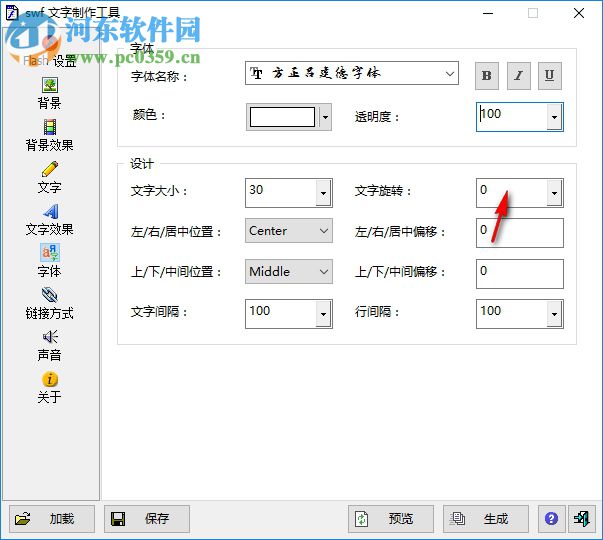This screenshot has height=540, width=603.
Task: Click the app icon in title bar
Action: (12, 13)
